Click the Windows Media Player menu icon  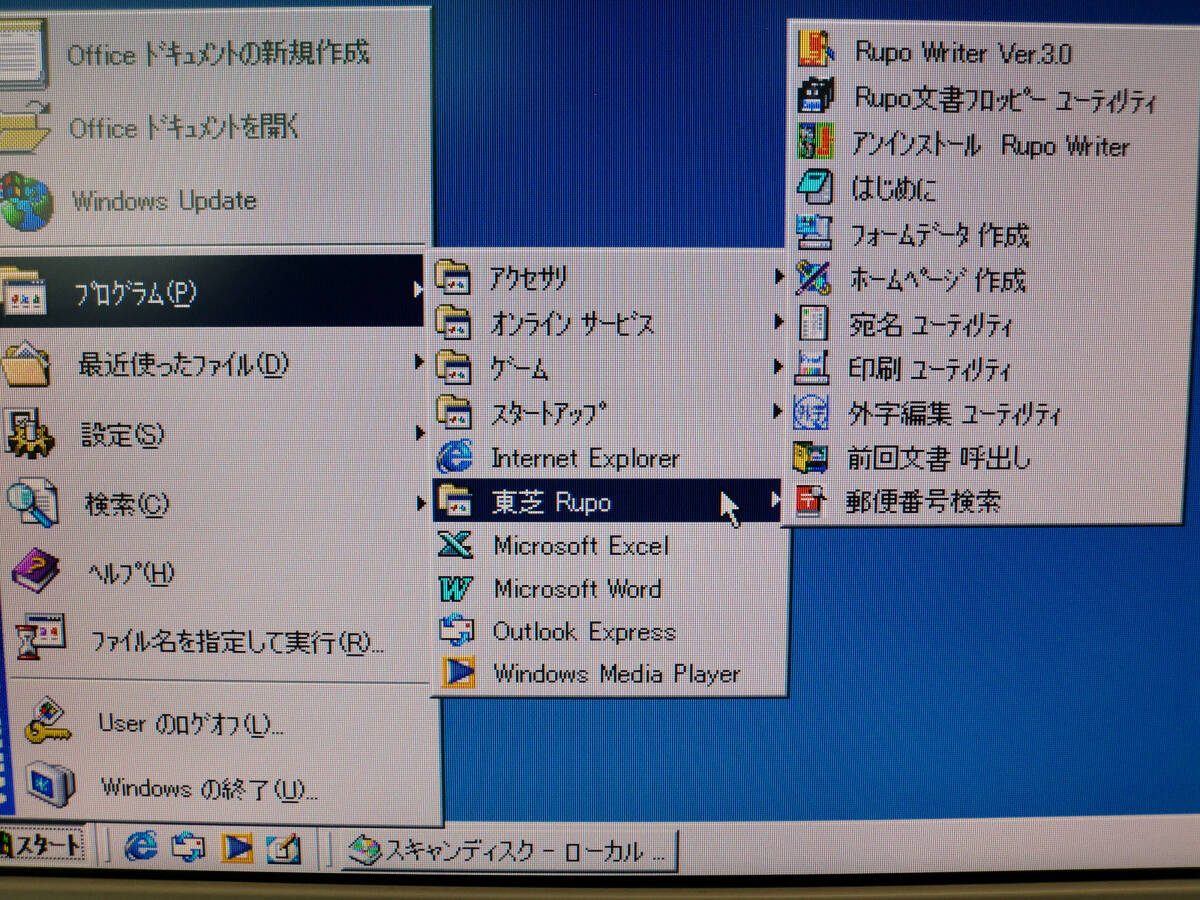click(x=459, y=673)
